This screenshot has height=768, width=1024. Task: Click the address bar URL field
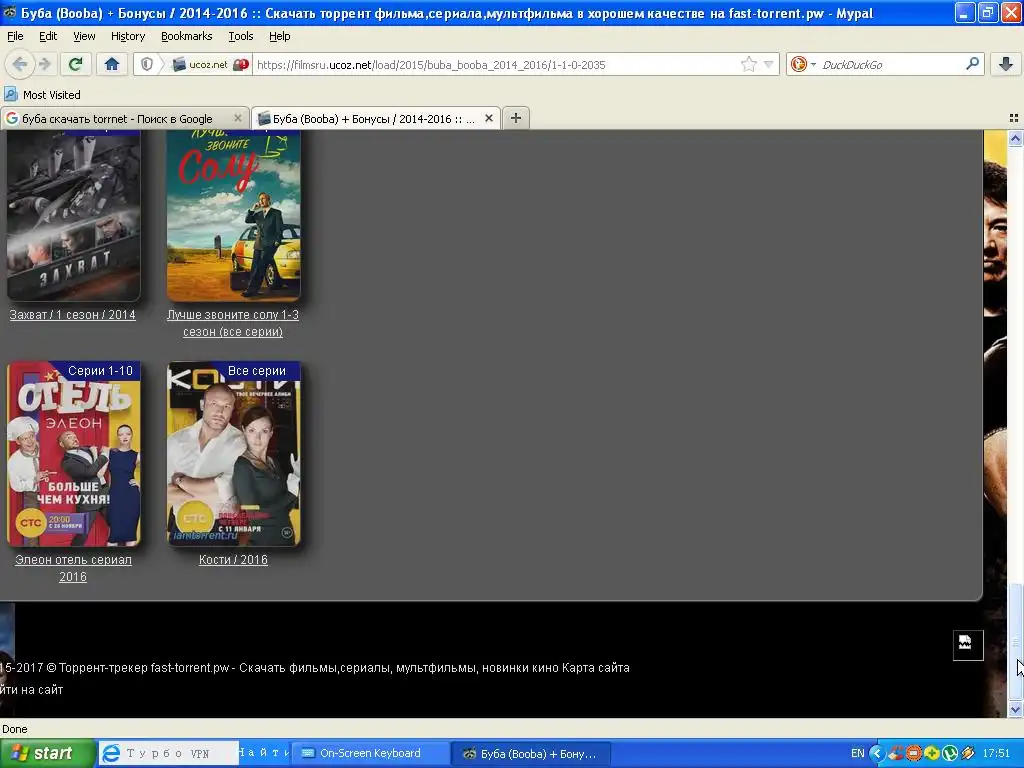(x=496, y=64)
